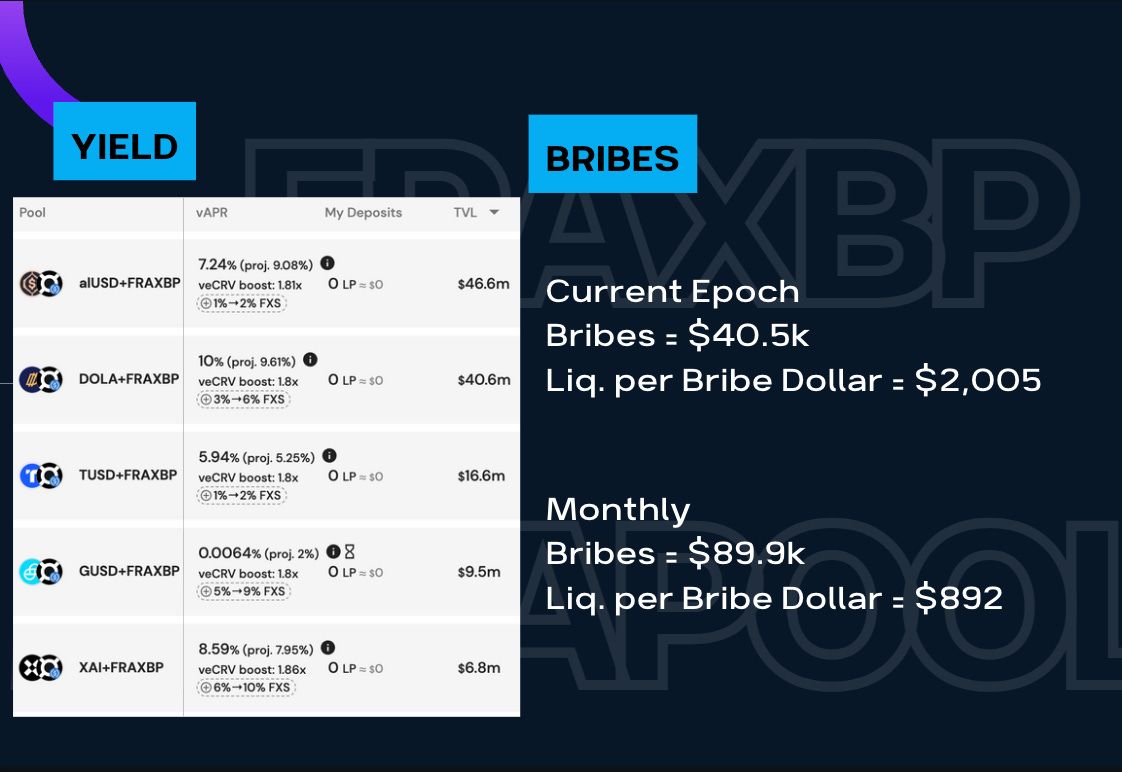The width and height of the screenshot is (1122, 772).
Task: Click the DOLA+FRAXBP pool token icon
Action: [40, 380]
